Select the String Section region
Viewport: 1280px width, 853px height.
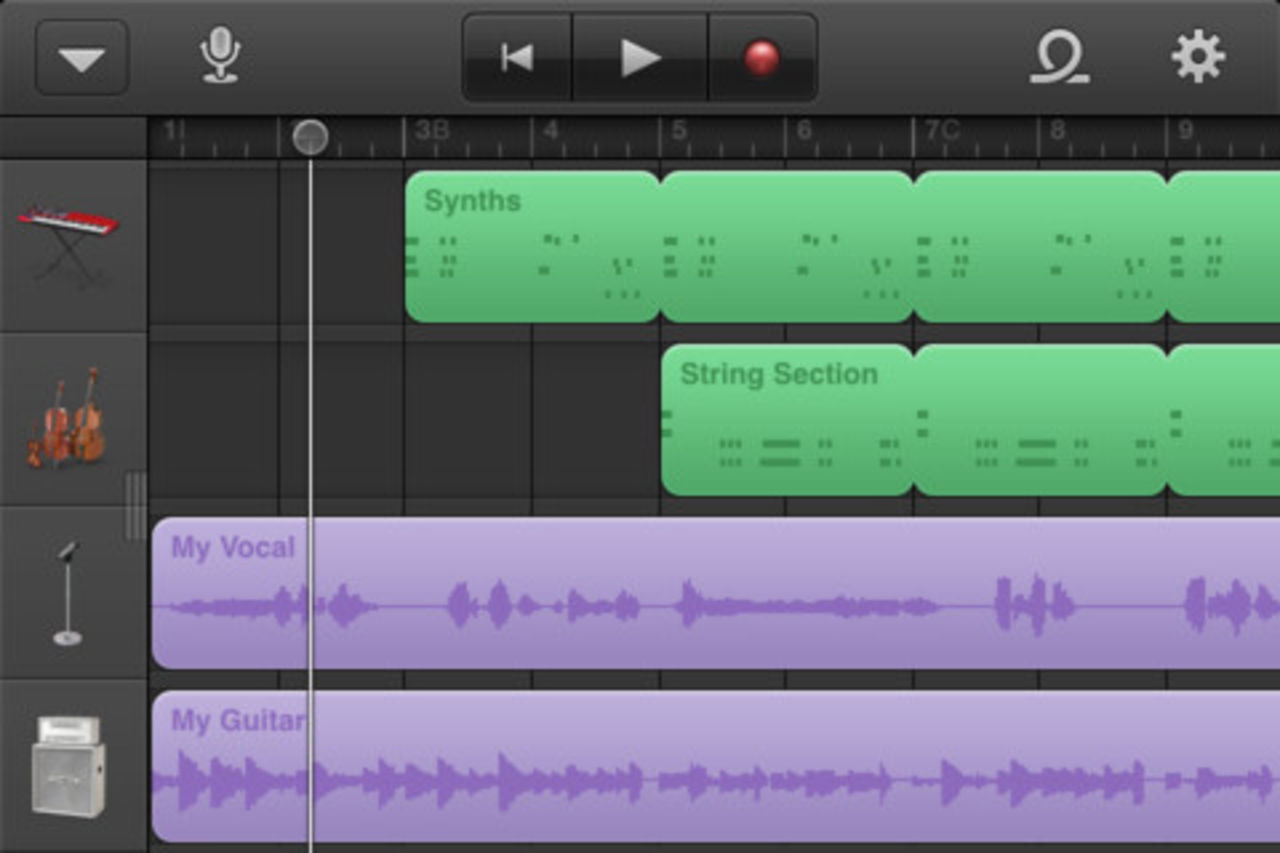(788, 420)
